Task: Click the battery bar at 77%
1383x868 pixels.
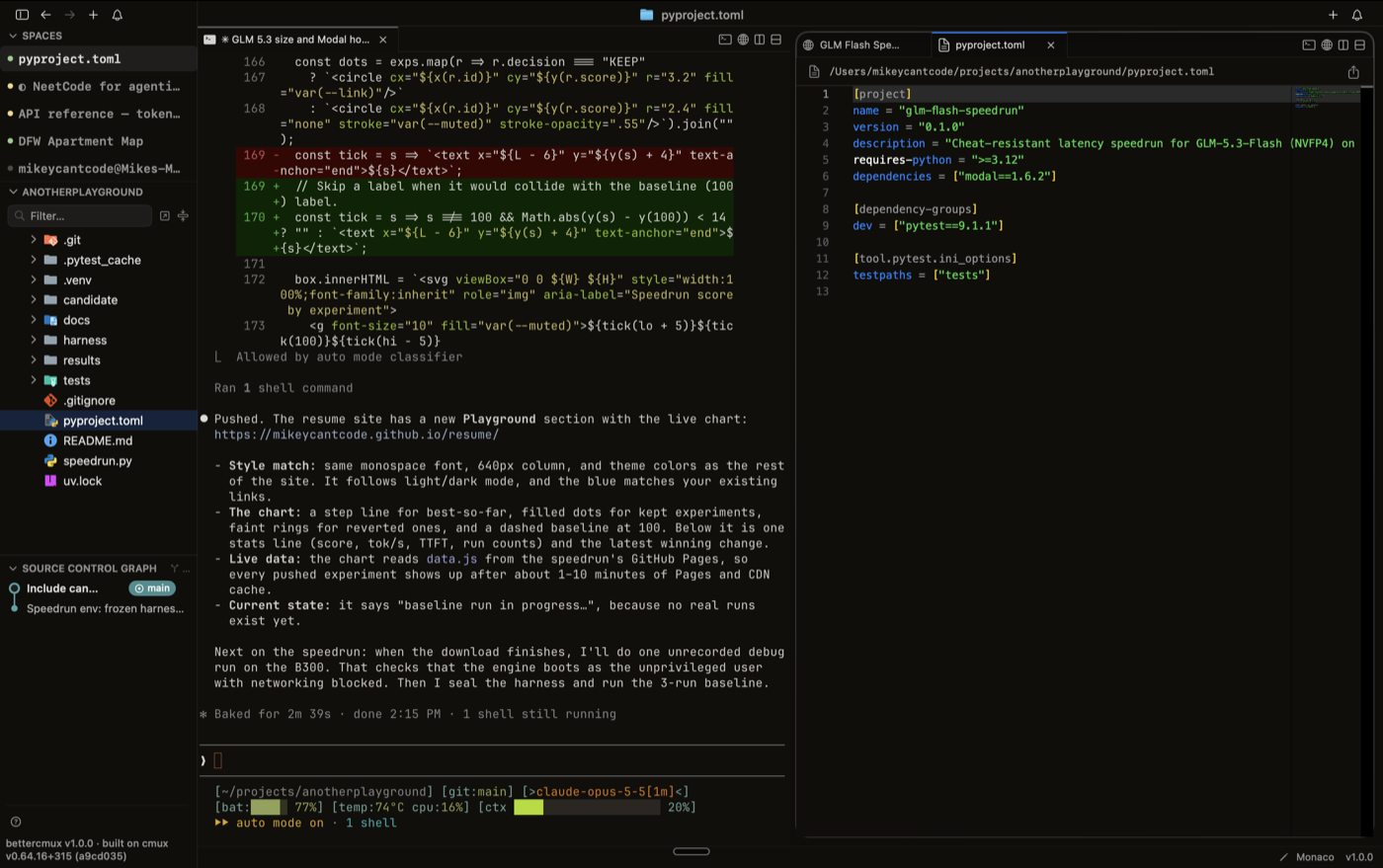Action: pos(269,807)
